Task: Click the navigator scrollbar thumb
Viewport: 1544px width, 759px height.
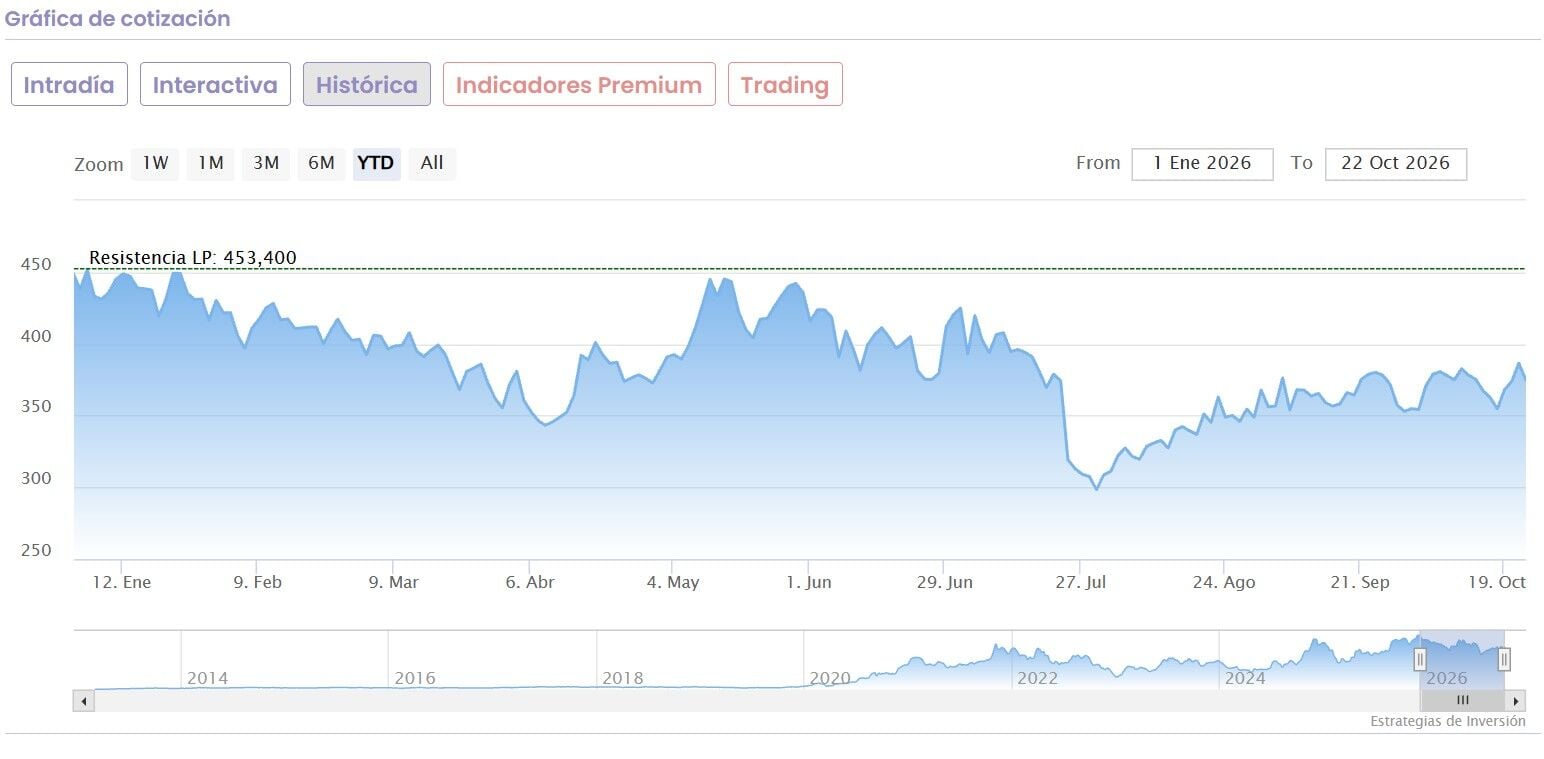Action: click(x=1462, y=701)
